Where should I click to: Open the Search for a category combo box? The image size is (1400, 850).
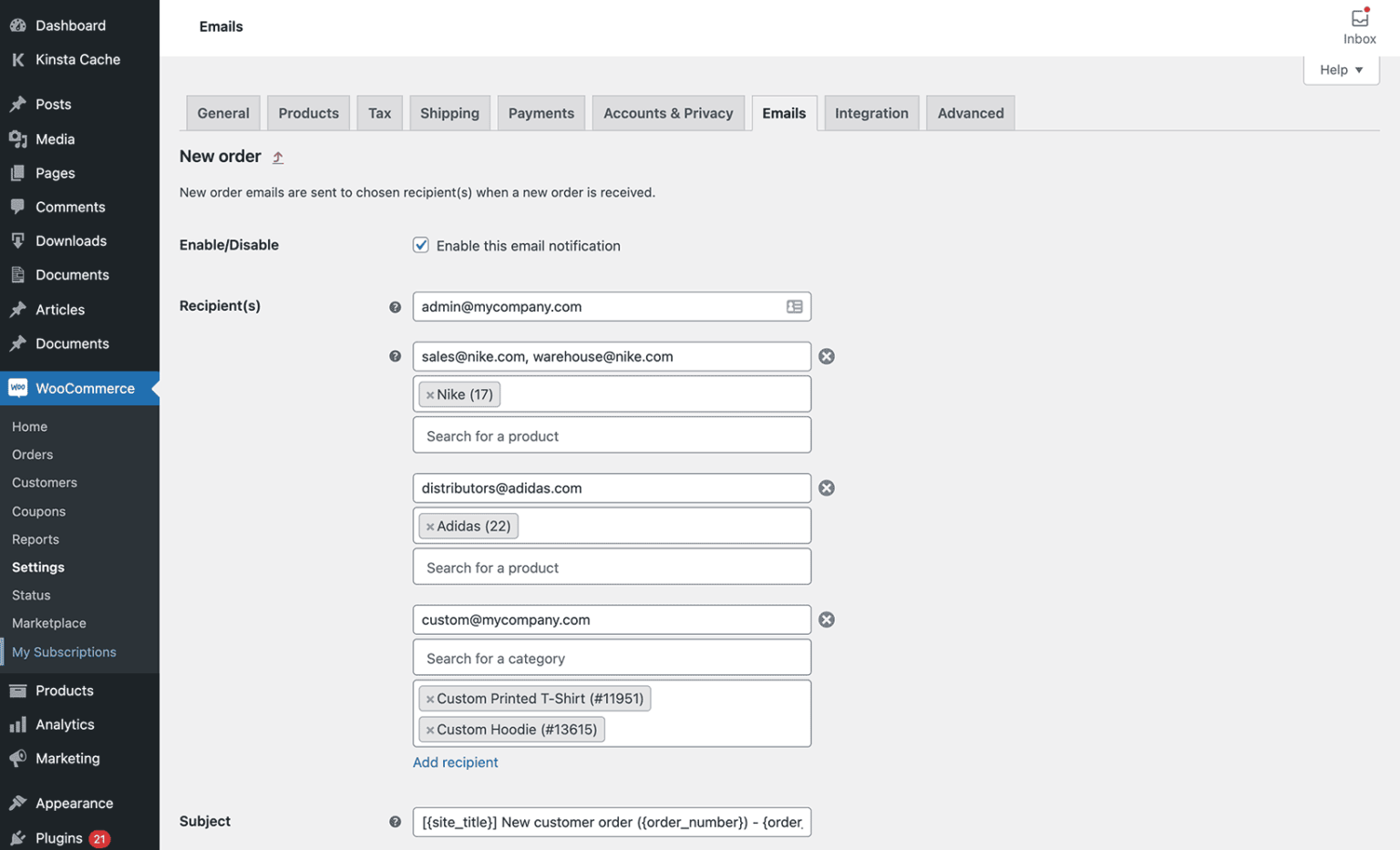(x=611, y=657)
